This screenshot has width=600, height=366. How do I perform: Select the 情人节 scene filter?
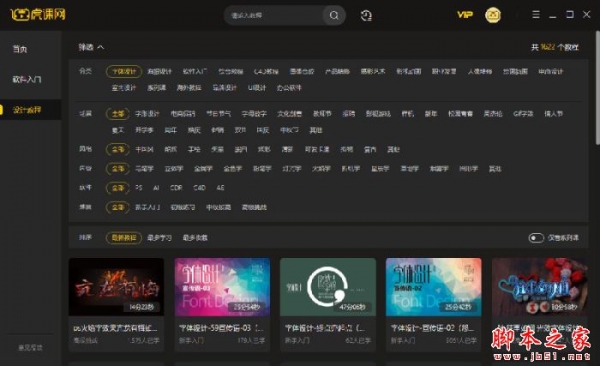(553, 114)
